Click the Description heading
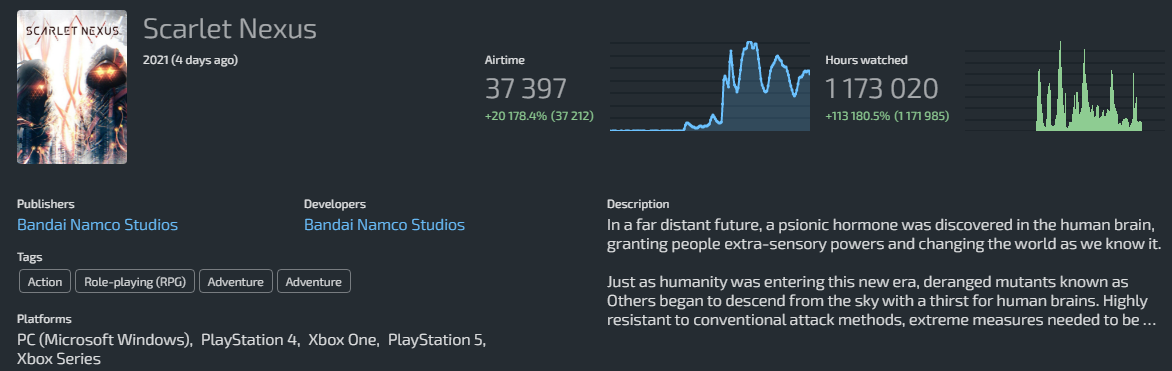The height and width of the screenshot is (371, 1172). coord(638,203)
